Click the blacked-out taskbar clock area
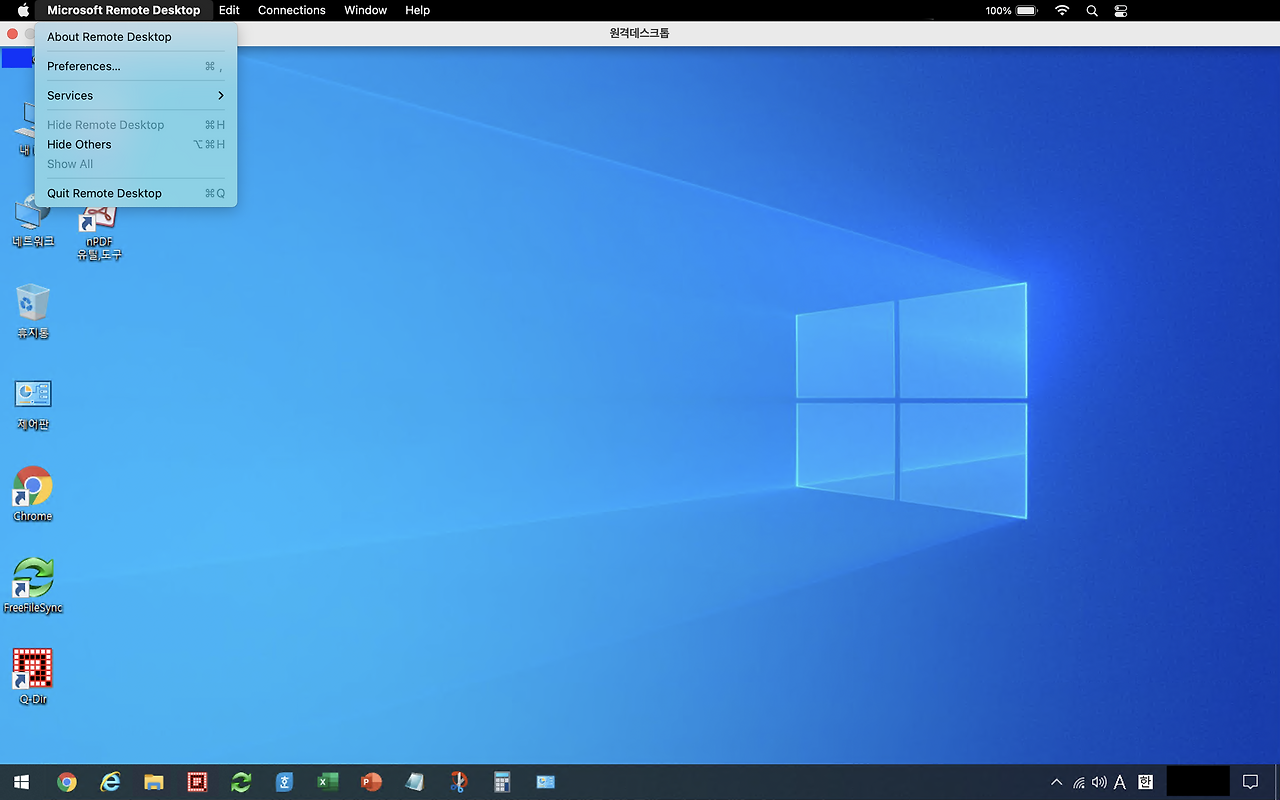Image resolution: width=1280 pixels, height=800 pixels. tap(1197, 780)
